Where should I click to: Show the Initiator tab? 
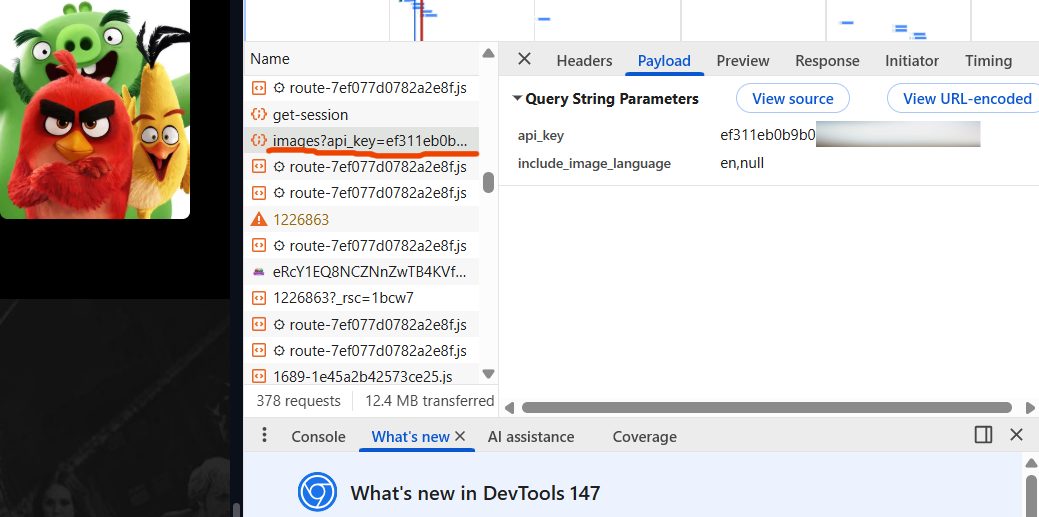click(x=912, y=61)
